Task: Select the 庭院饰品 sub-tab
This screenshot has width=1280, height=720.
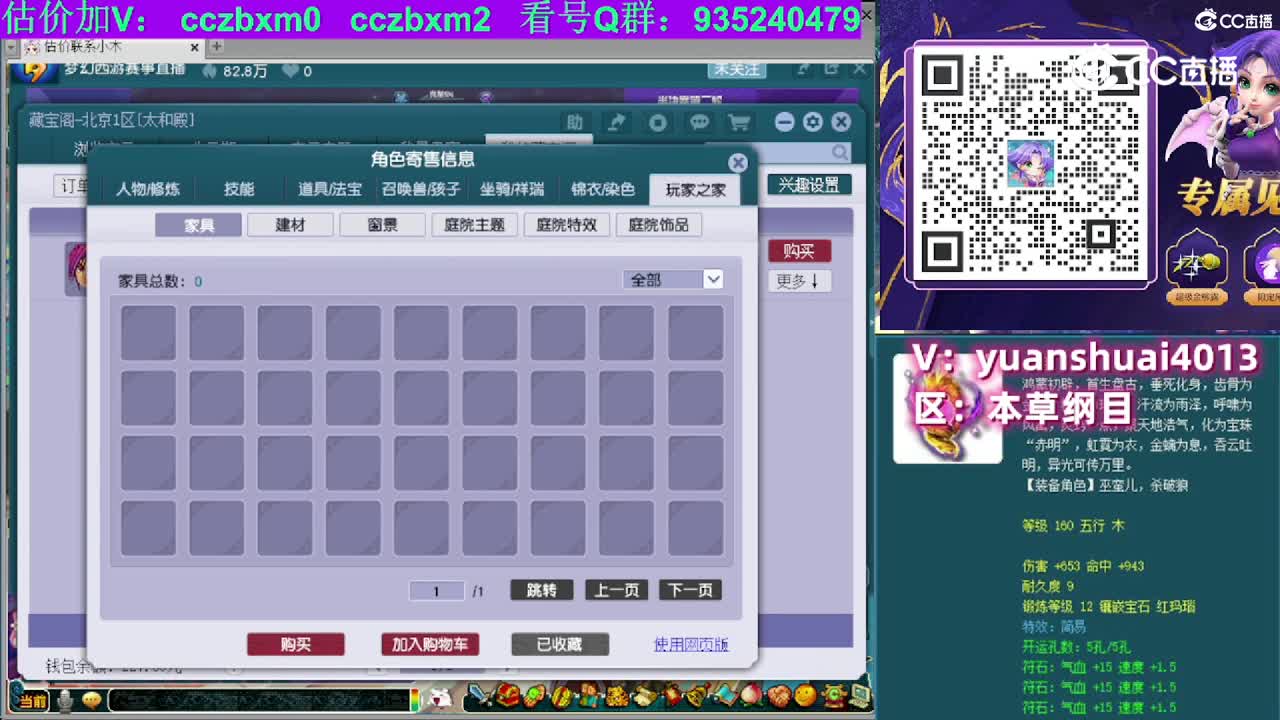Action: click(x=658, y=225)
